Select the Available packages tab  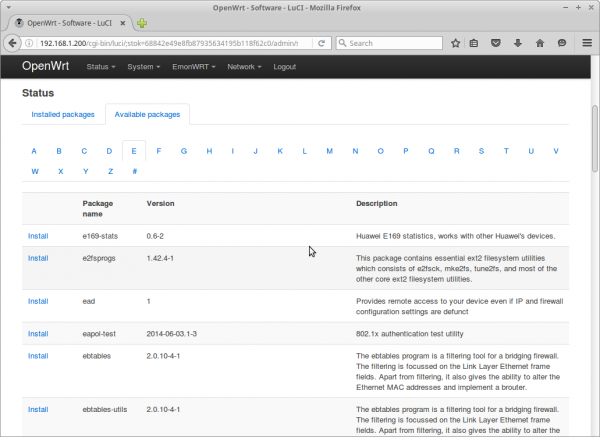pyautogui.click(x=147, y=114)
